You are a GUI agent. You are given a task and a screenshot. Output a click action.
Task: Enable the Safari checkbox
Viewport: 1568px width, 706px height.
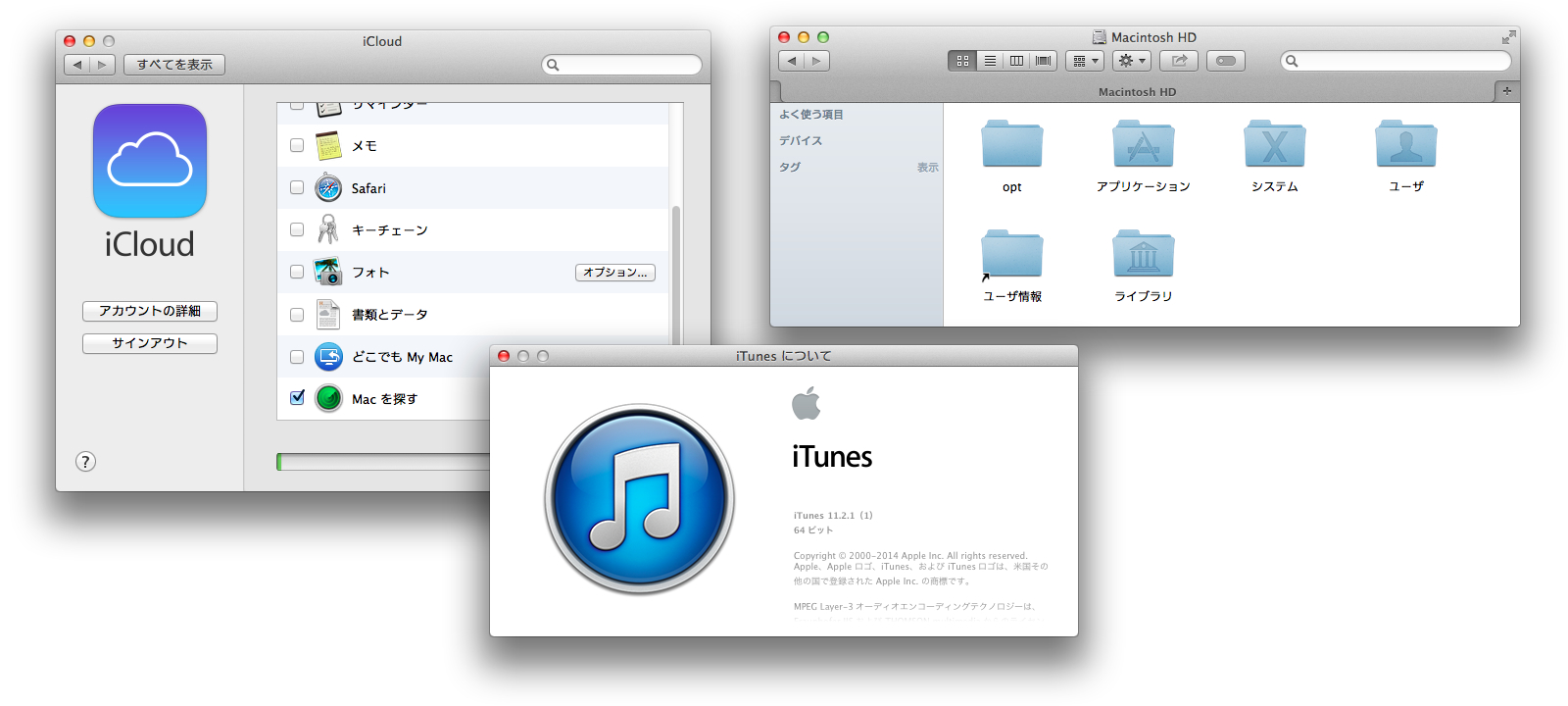click(297, 187)
